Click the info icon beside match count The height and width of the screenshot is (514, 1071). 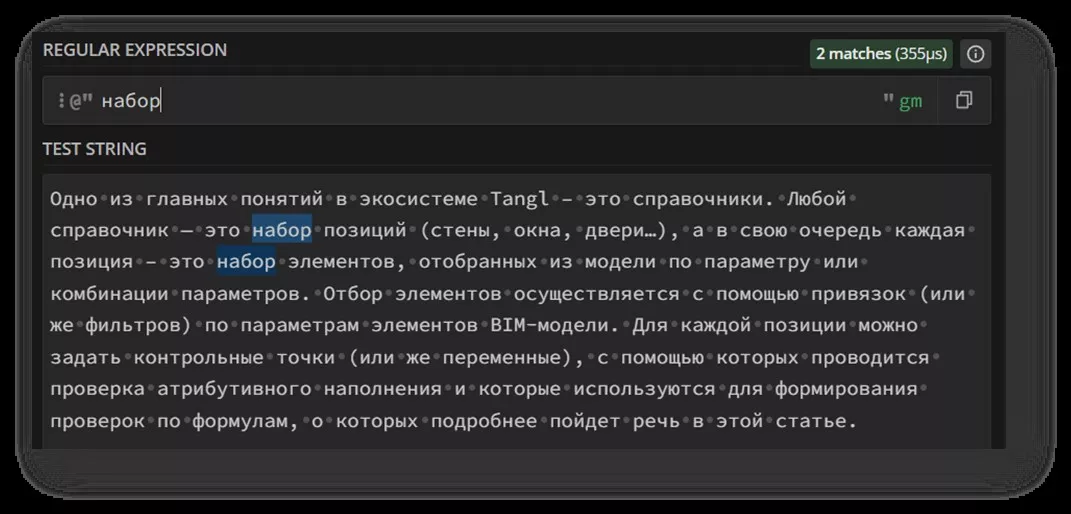(x=975, y=54)
